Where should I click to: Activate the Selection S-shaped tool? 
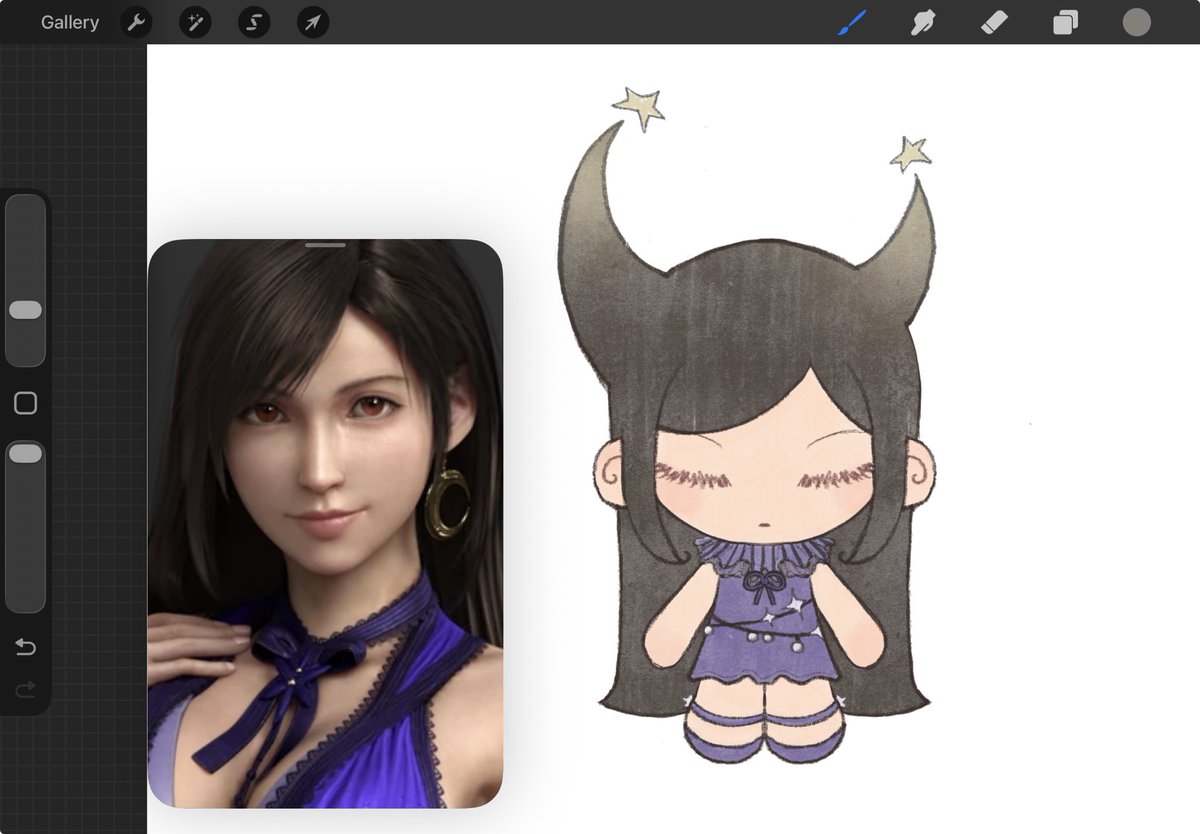[x=254, y=22]
